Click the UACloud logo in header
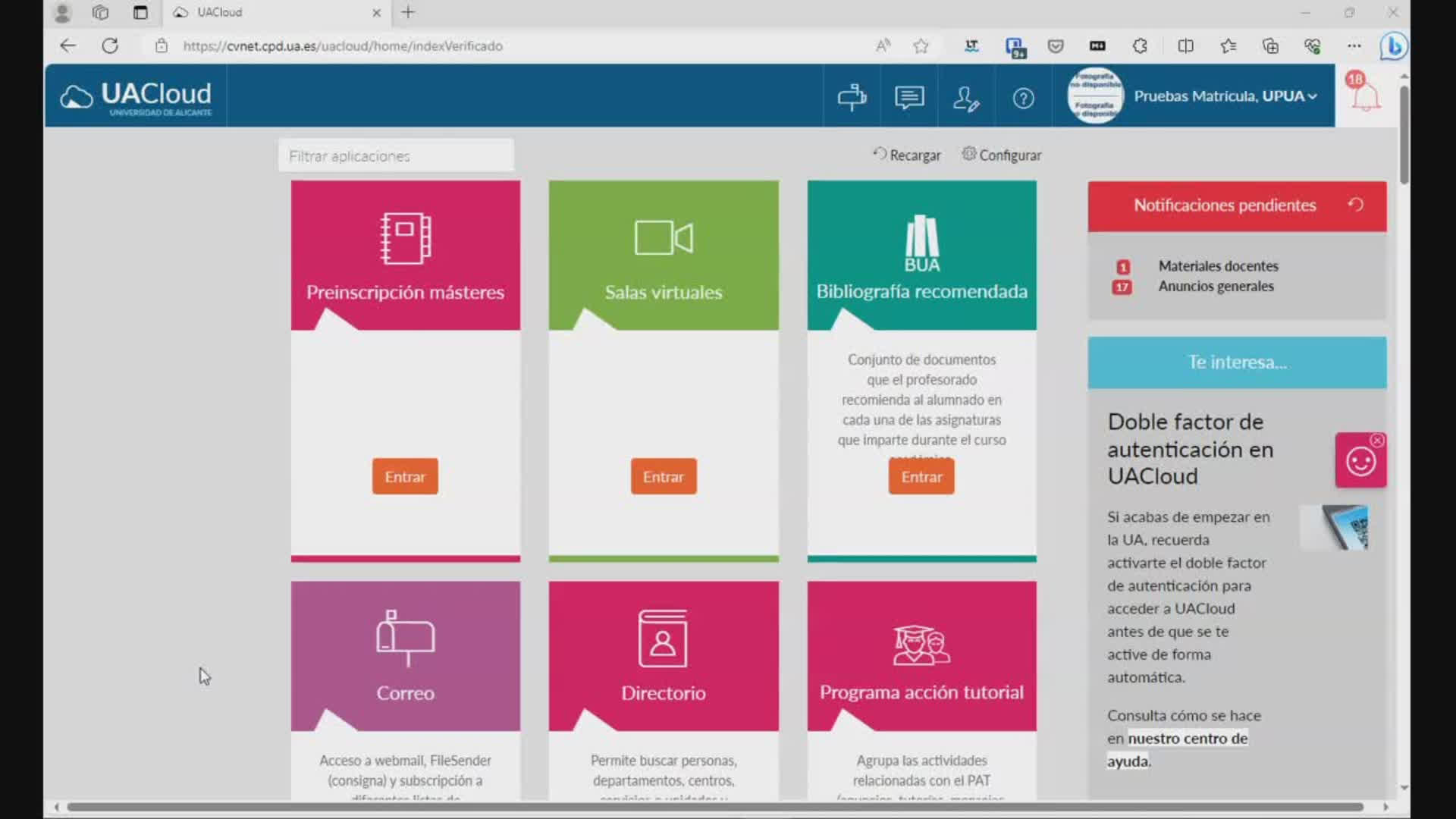This screenshot has height=819, width=1456. click(136, 98)
